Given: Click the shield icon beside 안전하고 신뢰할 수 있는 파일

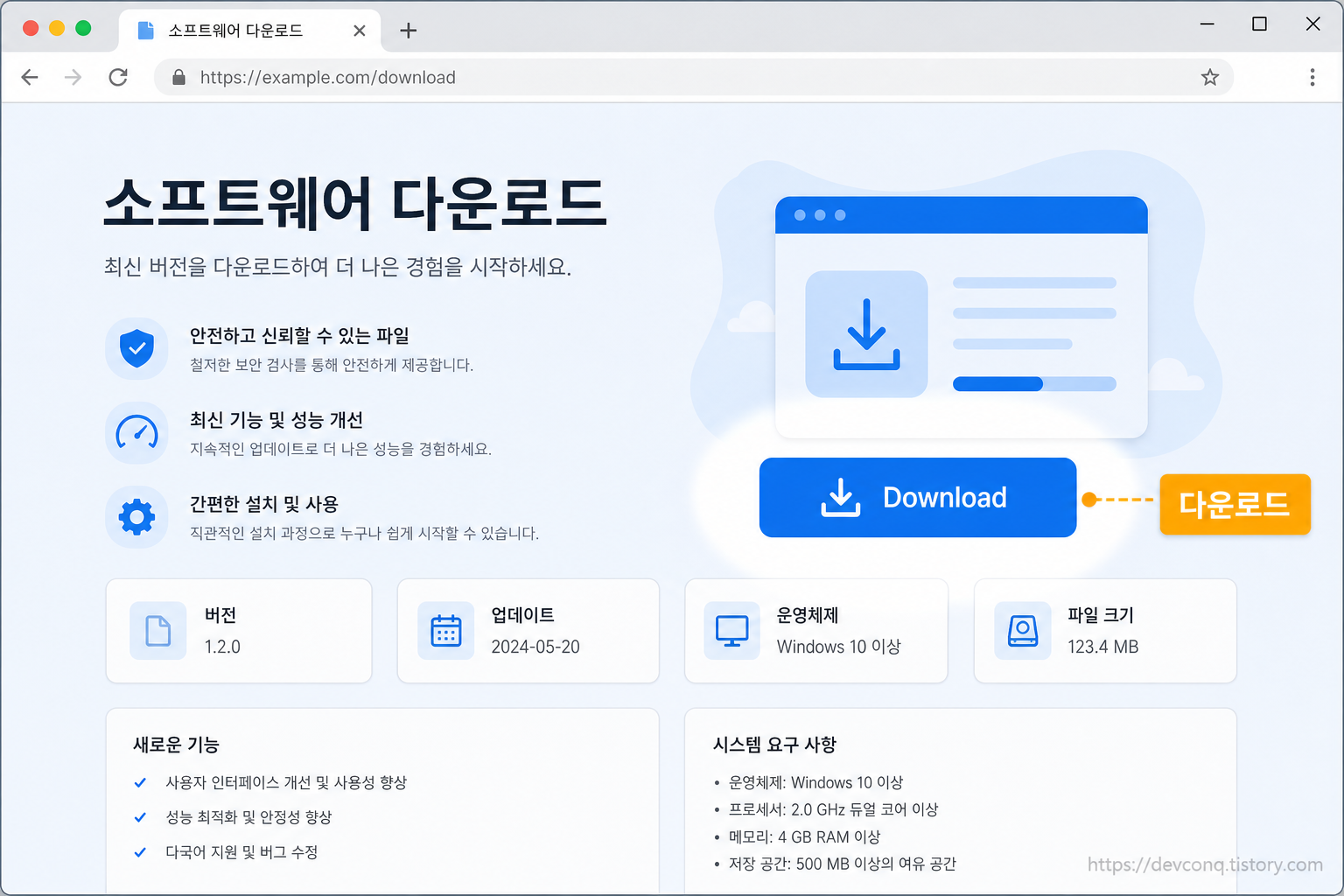Looking at the screenshot, I should click(136, 348).
